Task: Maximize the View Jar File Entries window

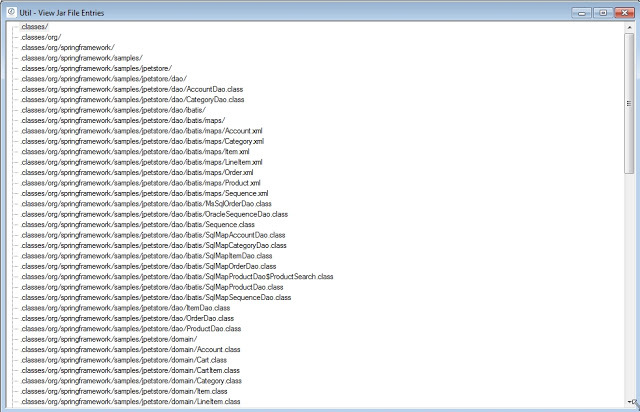Action: pyautogui.click(x=601, y=11)
